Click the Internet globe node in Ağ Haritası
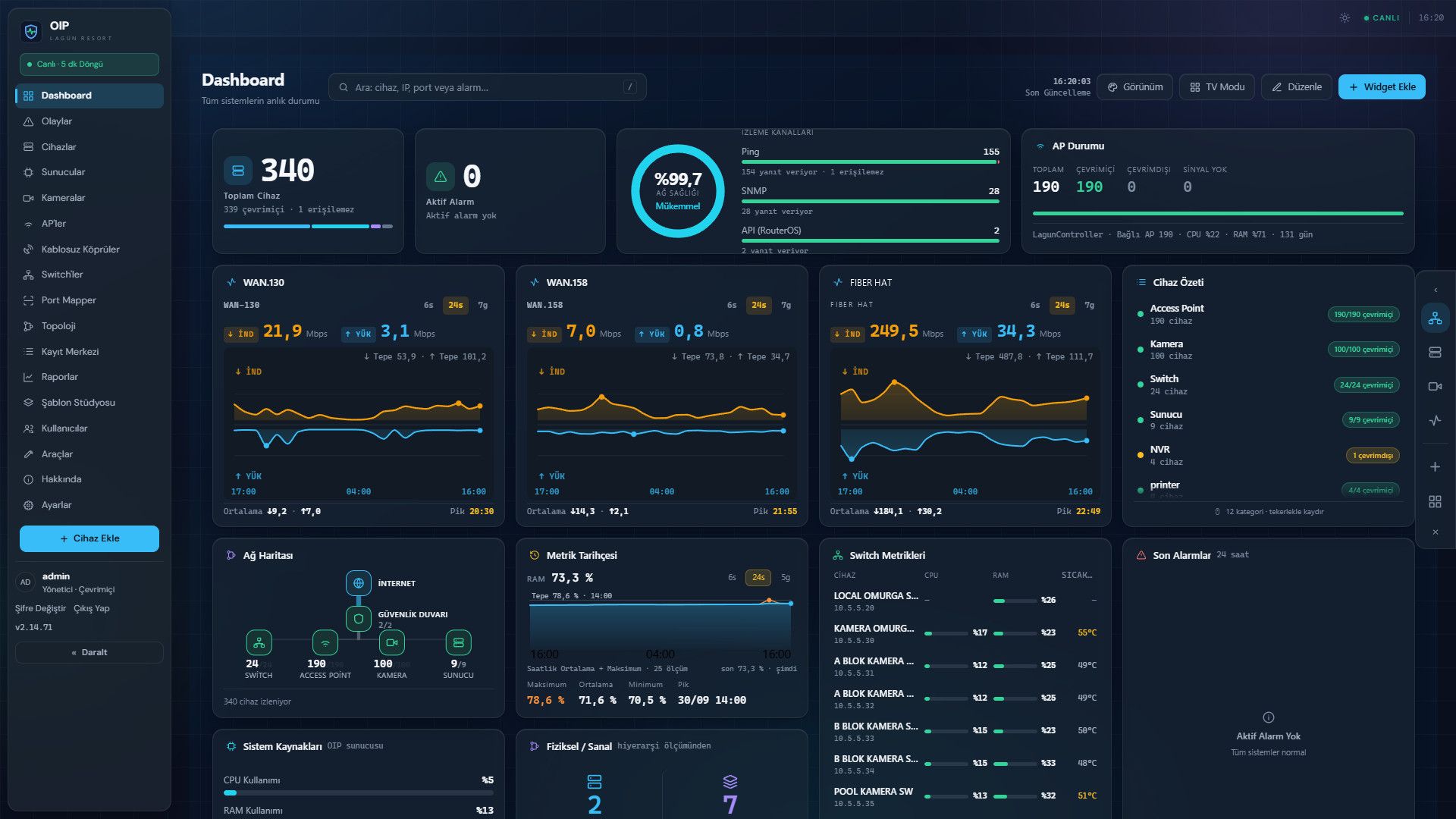Viewport: 1456px width, 819px height. pos(359,583)
